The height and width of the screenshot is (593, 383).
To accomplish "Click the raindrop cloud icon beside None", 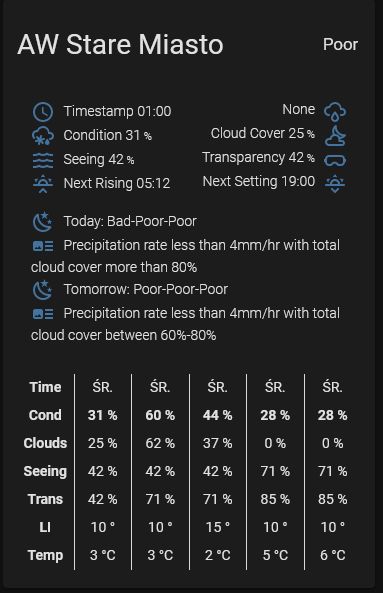I will (335, 112).
